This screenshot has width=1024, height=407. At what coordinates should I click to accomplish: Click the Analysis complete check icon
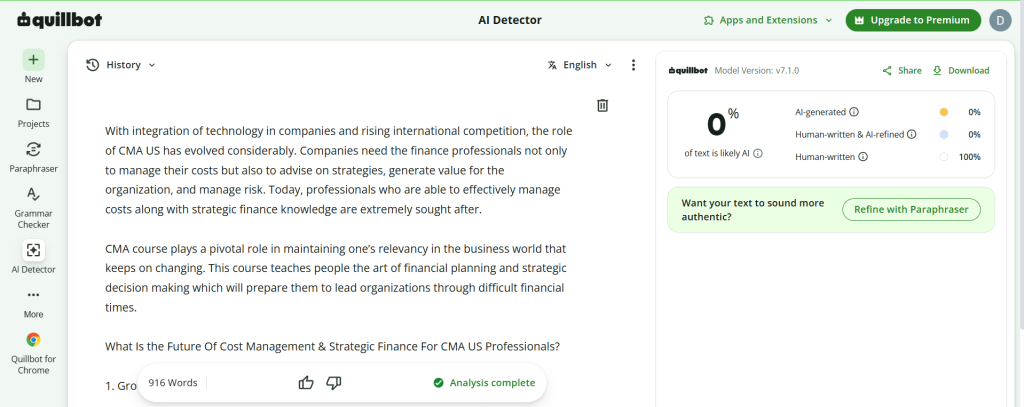click(x=439, y=383)
